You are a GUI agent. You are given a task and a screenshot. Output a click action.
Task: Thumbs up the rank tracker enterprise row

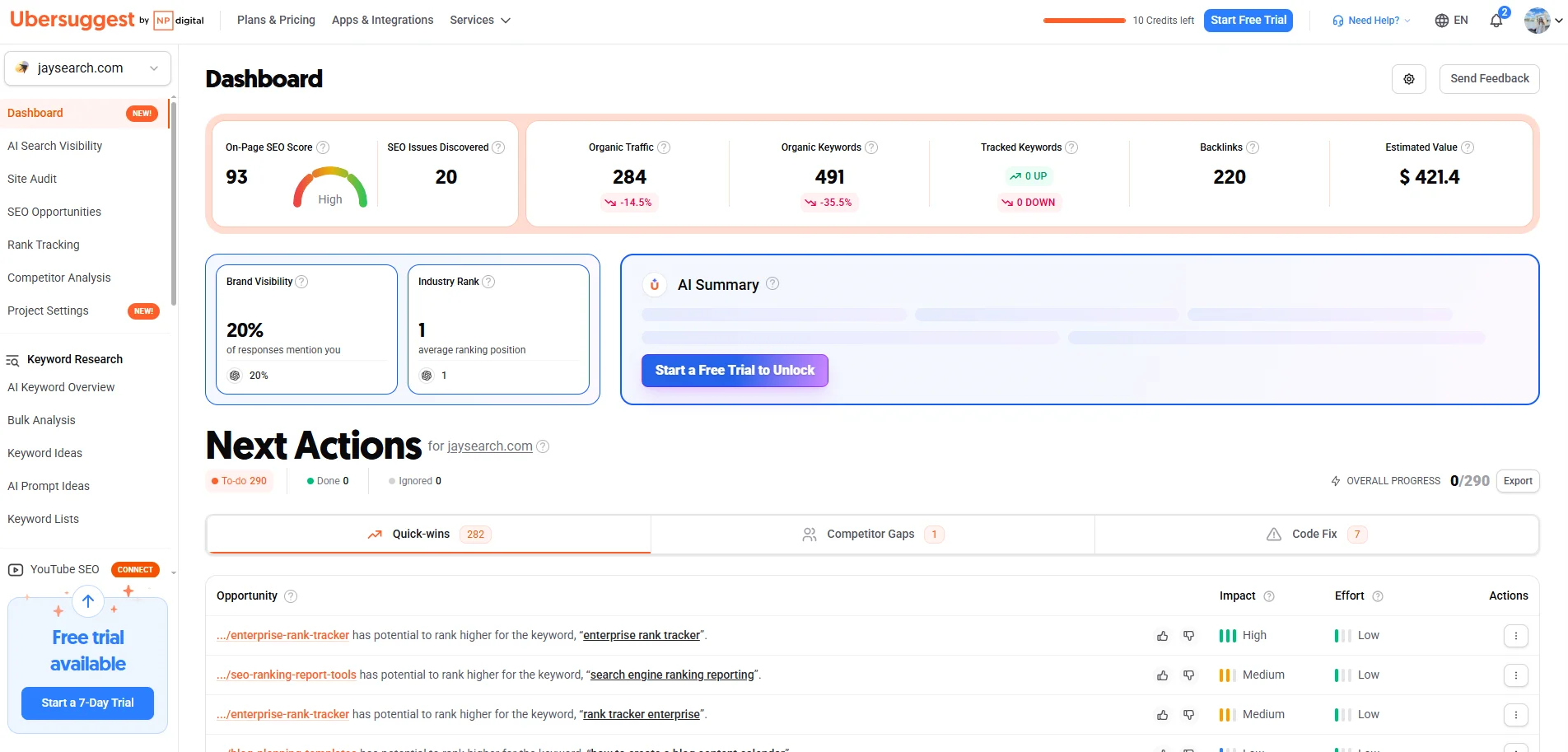[x=1163, y=715]
